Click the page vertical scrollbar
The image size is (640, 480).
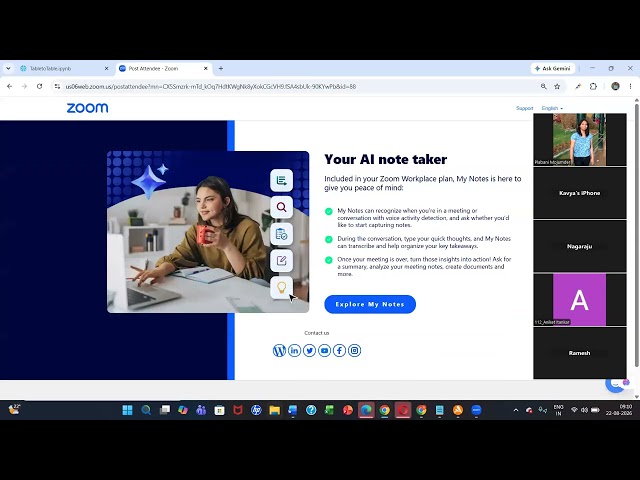click(x=637, y=235)
